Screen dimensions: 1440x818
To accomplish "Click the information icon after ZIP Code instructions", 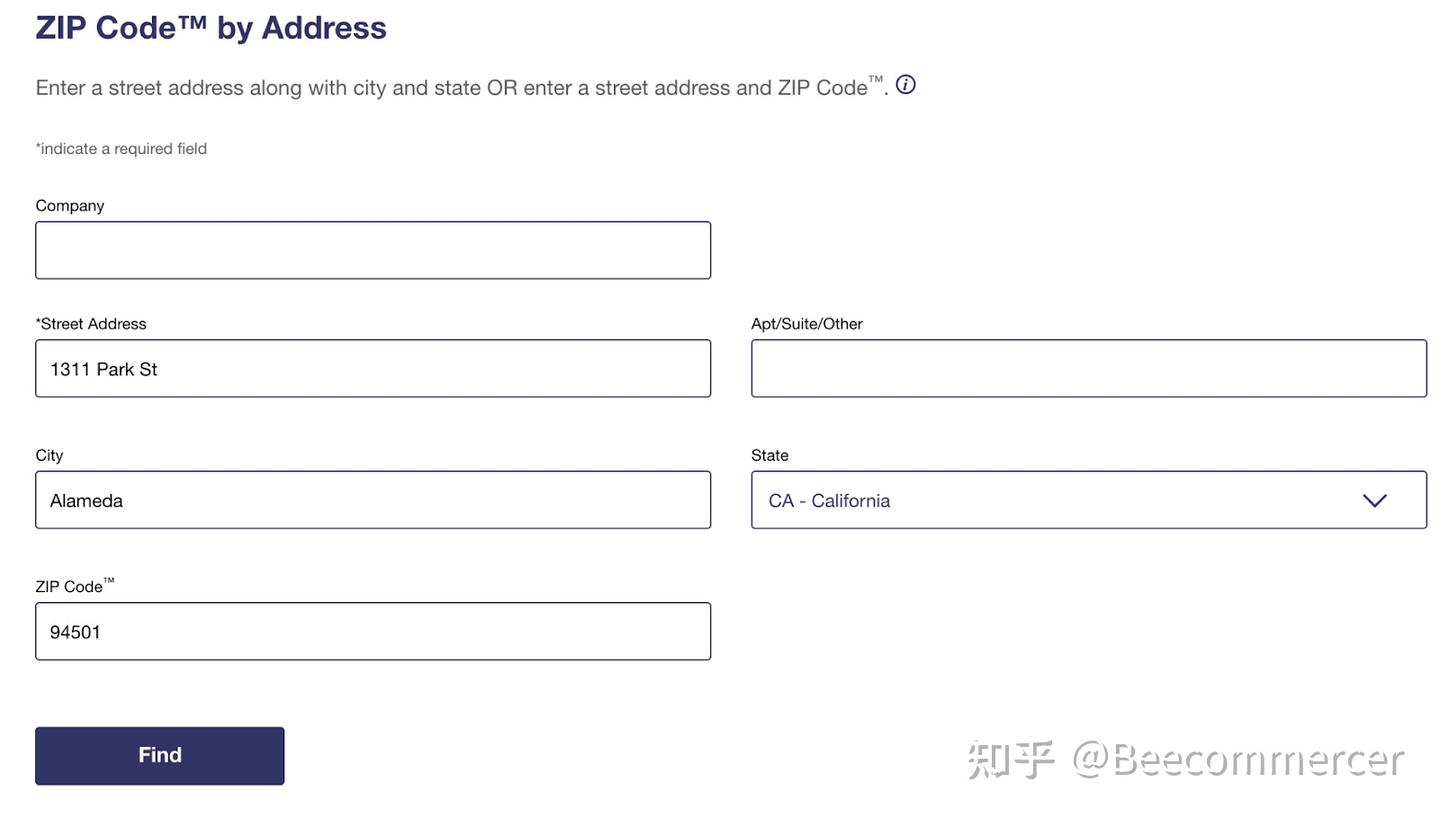I will pos(905,85).
